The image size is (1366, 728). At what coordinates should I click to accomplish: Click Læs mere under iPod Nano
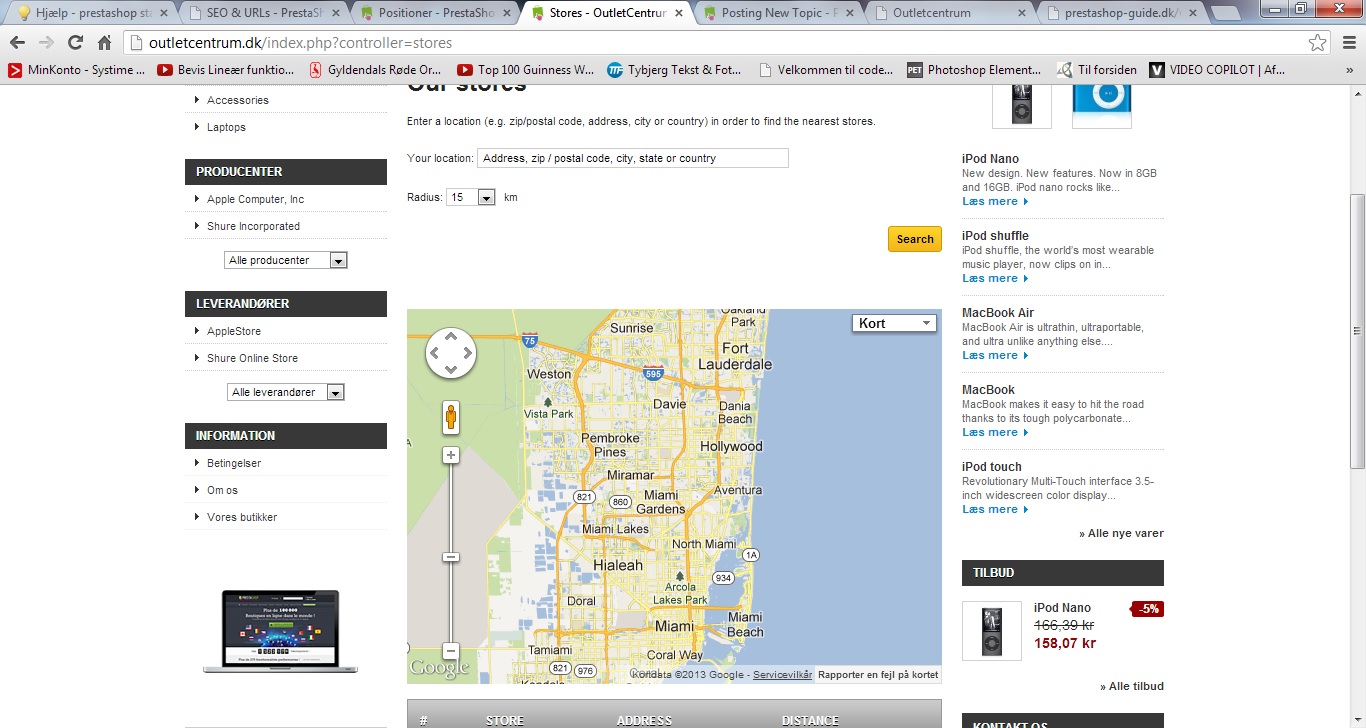995,201
